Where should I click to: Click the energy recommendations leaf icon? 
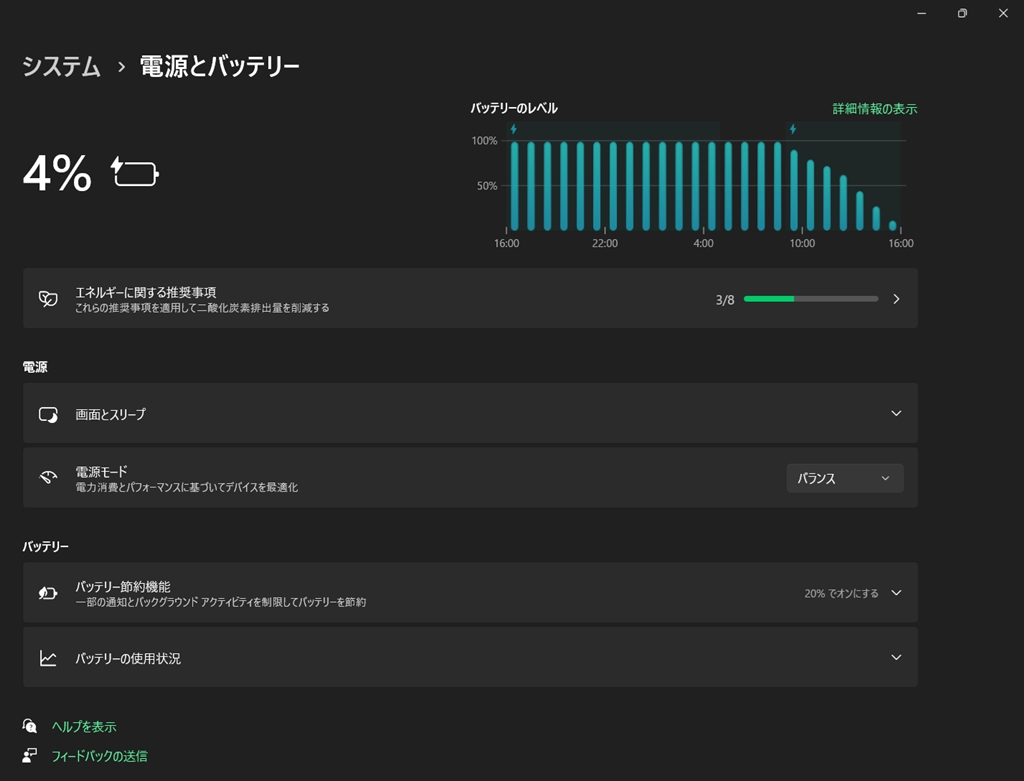tap(48, 299)
